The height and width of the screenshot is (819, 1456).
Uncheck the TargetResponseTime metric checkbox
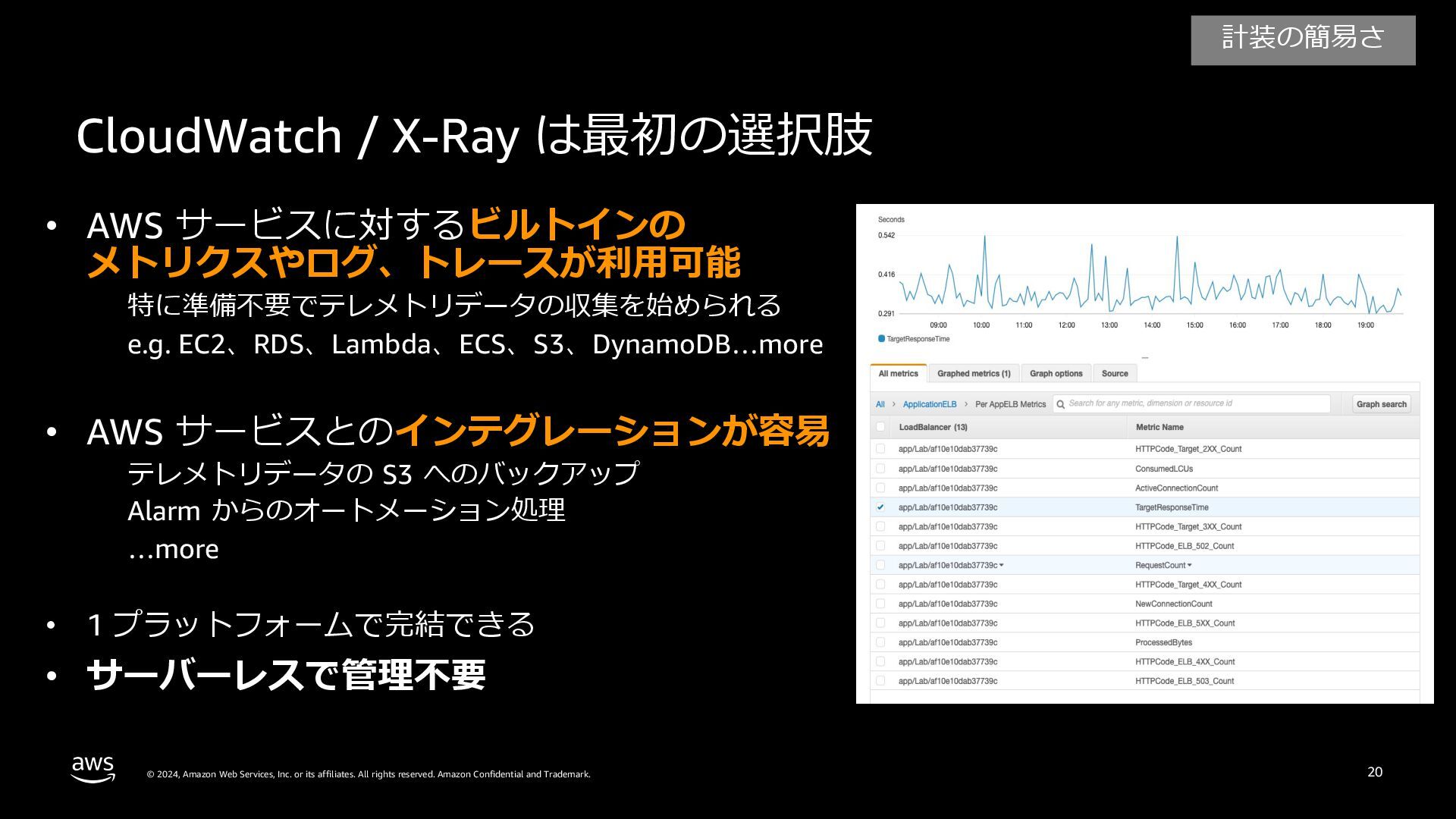tap(880, 507)
